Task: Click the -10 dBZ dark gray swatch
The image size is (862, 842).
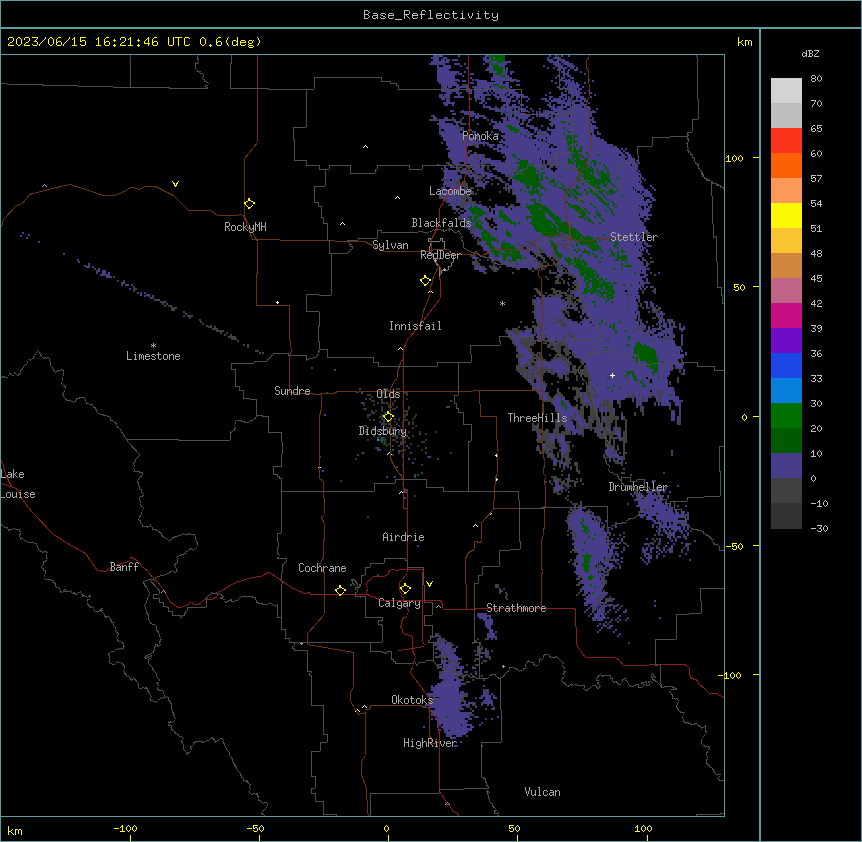Action: 786,515
